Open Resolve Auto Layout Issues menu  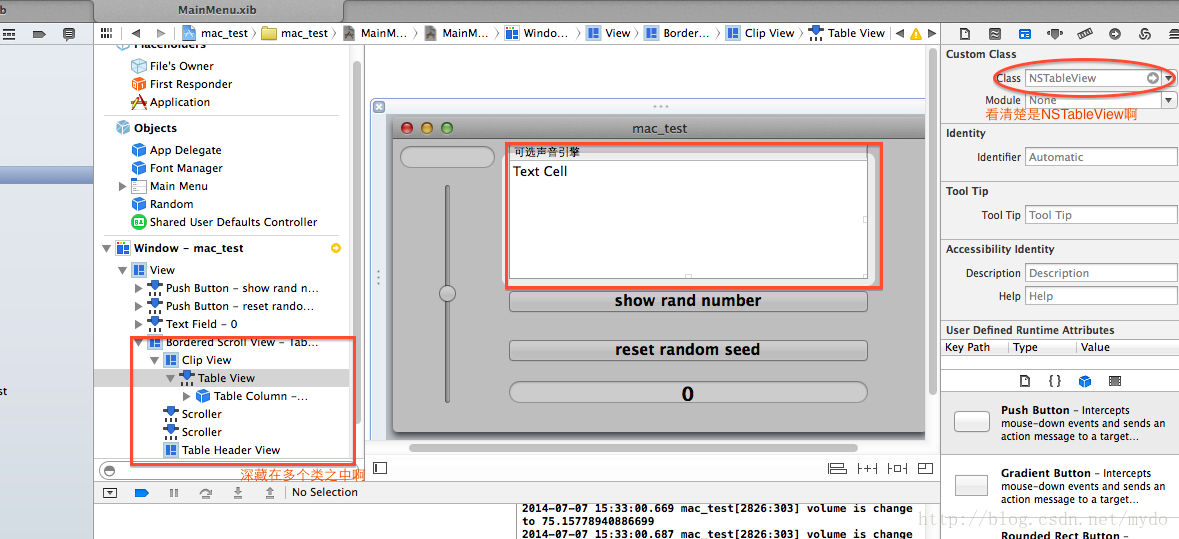896,468
